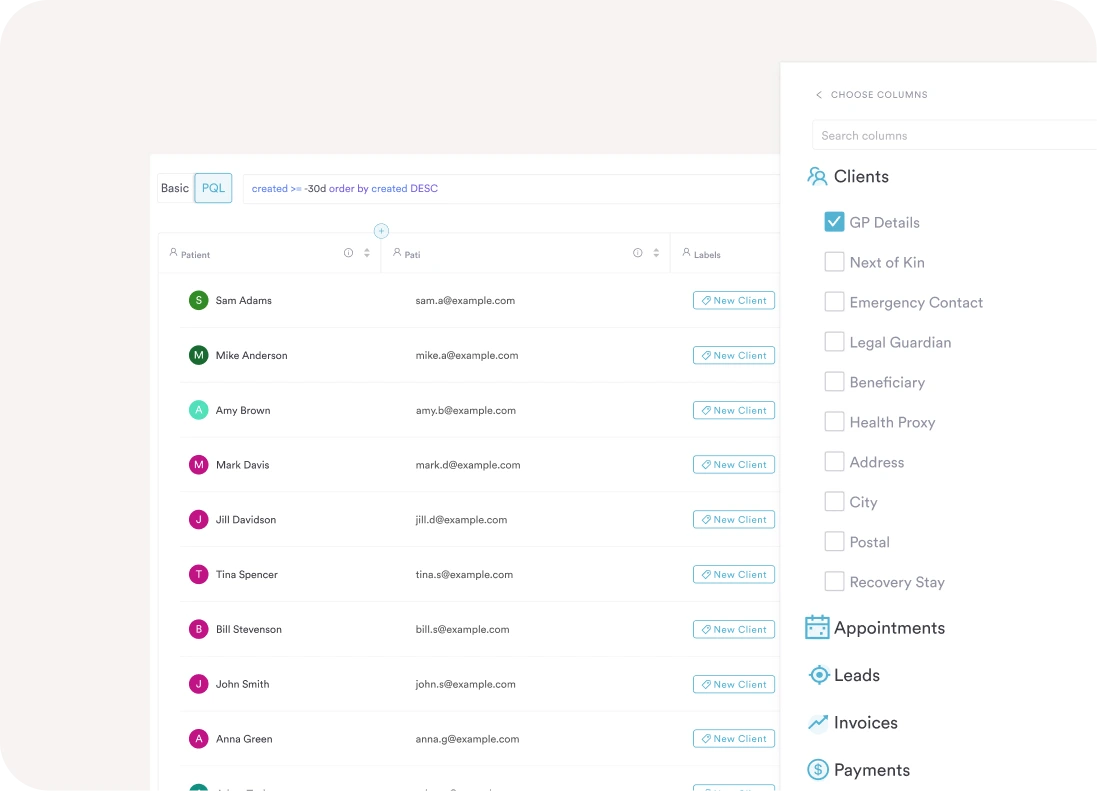Check the Emergency Contact column box
This screenshot has height=791, width=1097.
click(834, 302)
